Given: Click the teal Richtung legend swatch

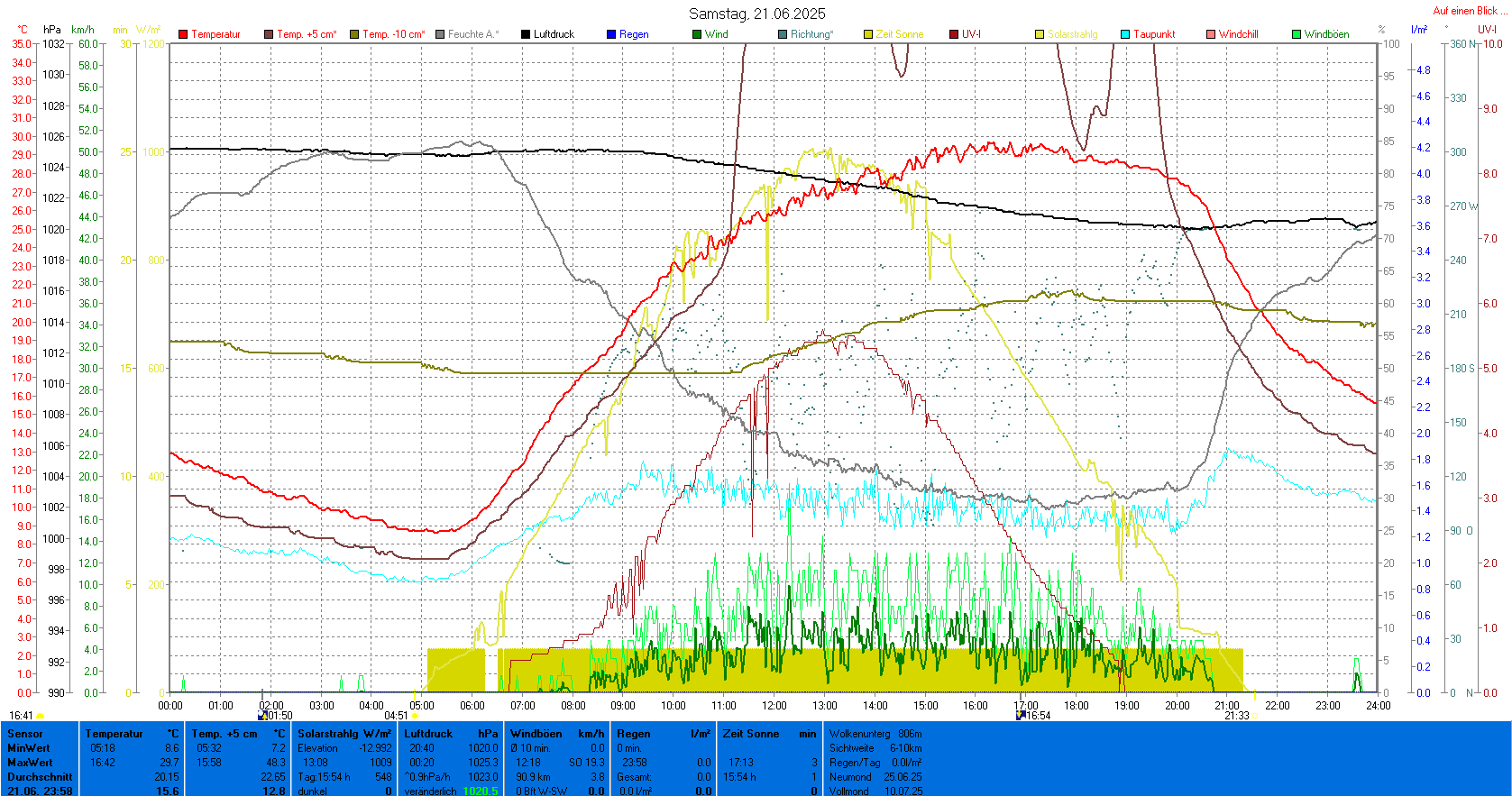Looking at the screenshot, I should click(x=783, y=34).
